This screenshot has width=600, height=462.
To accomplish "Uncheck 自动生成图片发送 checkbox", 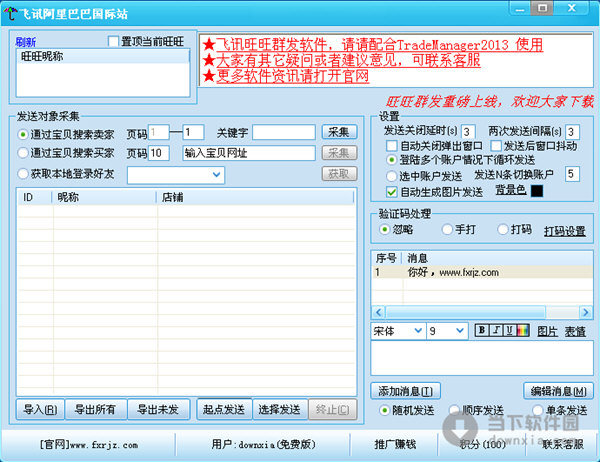I will pyautogui.click(x=391, y=191).
